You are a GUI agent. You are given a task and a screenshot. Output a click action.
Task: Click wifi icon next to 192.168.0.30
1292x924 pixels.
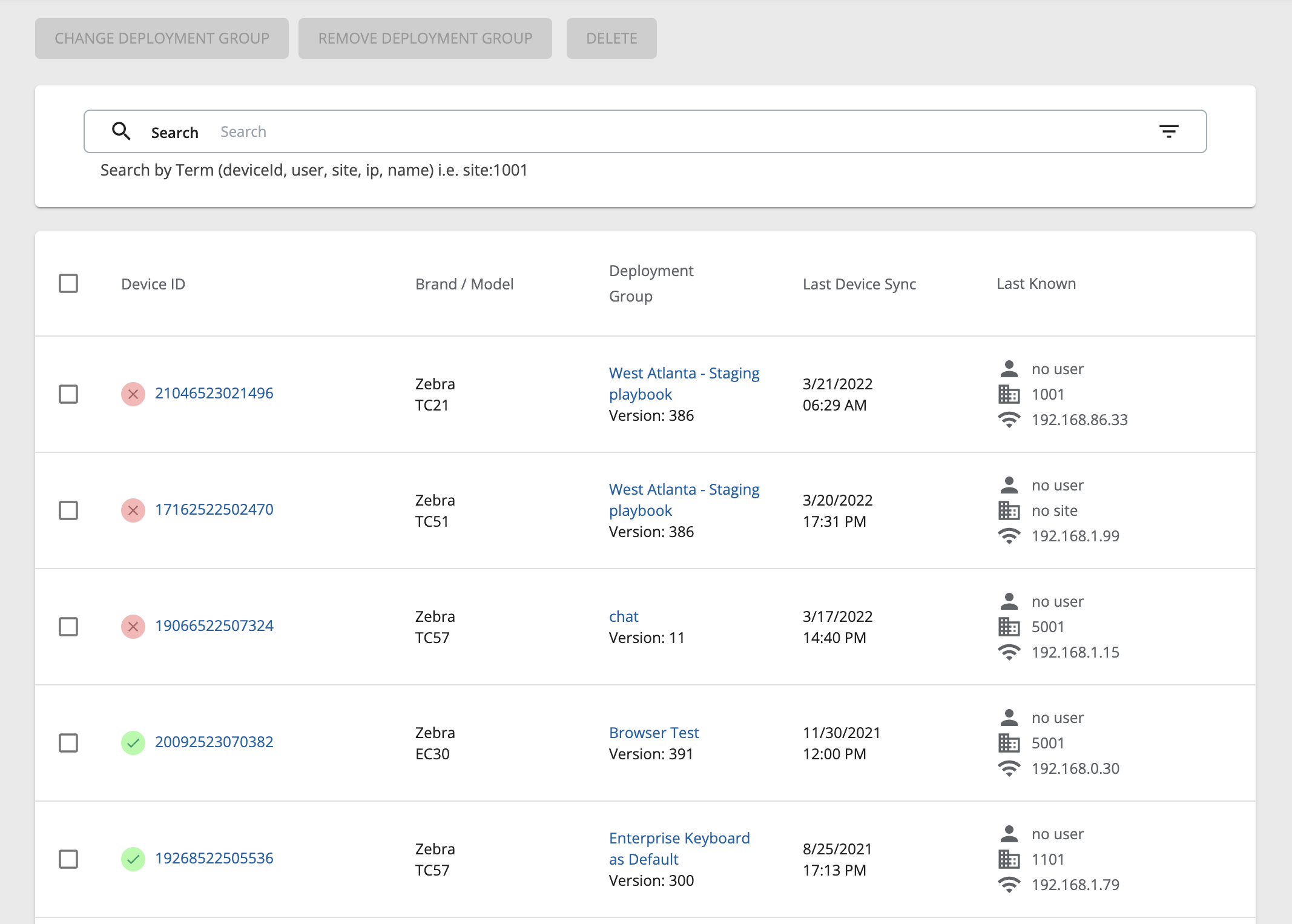tap(1009, 768)
